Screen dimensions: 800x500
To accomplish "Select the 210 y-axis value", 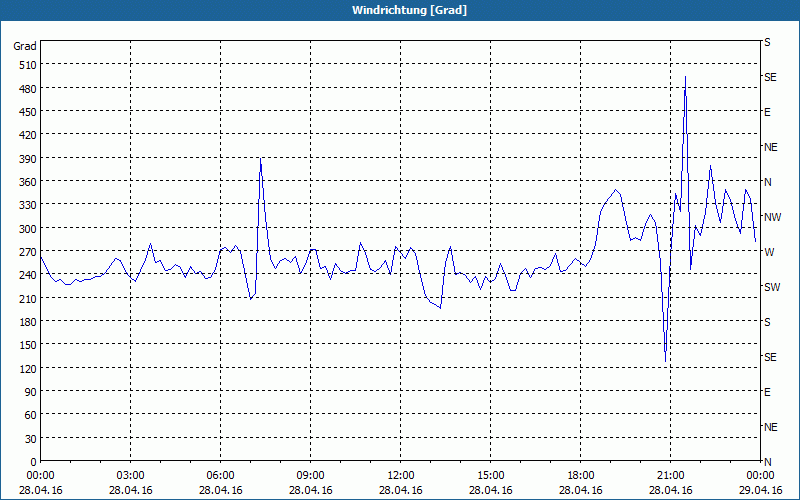I will (28, 298).
